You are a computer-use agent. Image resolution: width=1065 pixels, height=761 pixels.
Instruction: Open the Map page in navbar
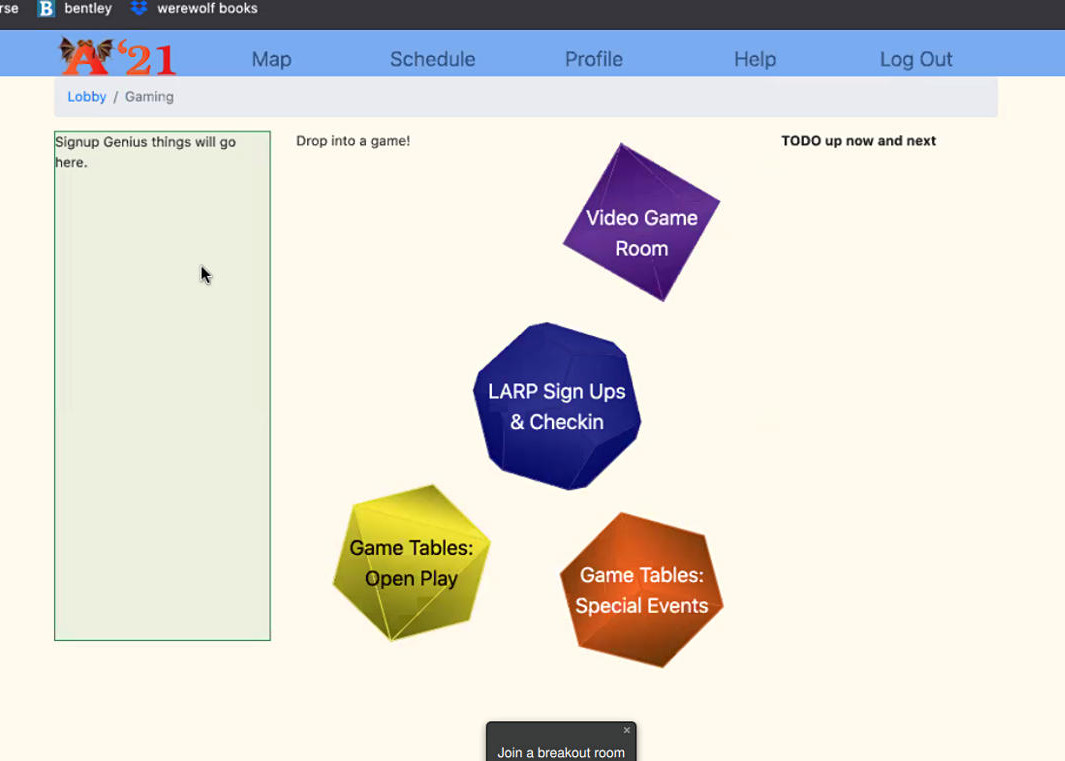pyautogui.click(x=271, y=59)
